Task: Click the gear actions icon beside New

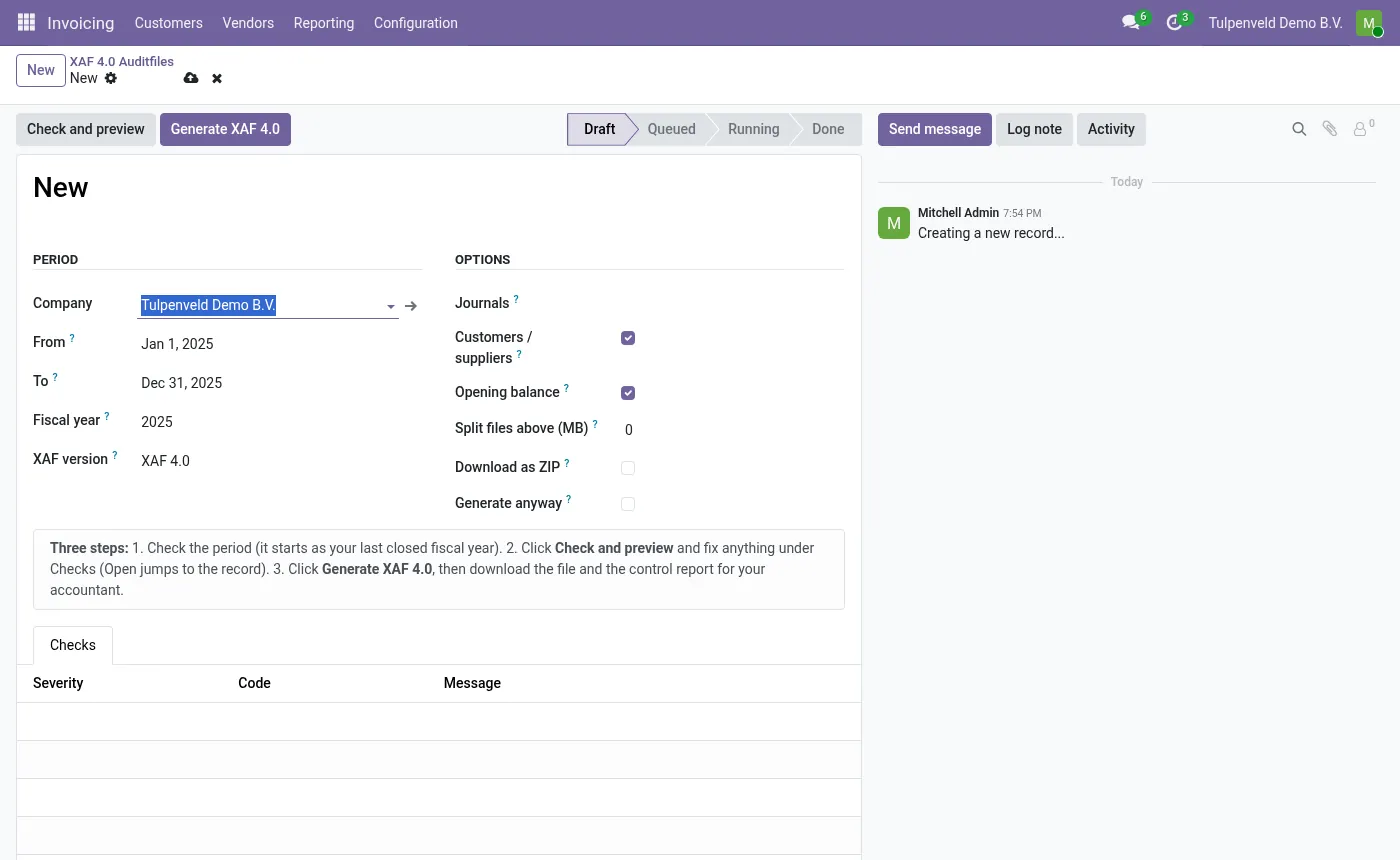Action: click(111, 78)
